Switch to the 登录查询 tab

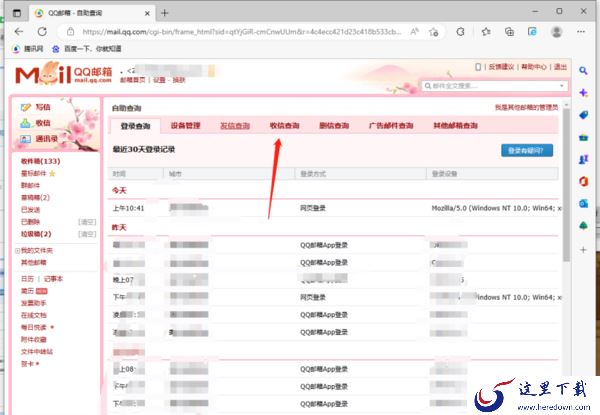pos(135,126)
